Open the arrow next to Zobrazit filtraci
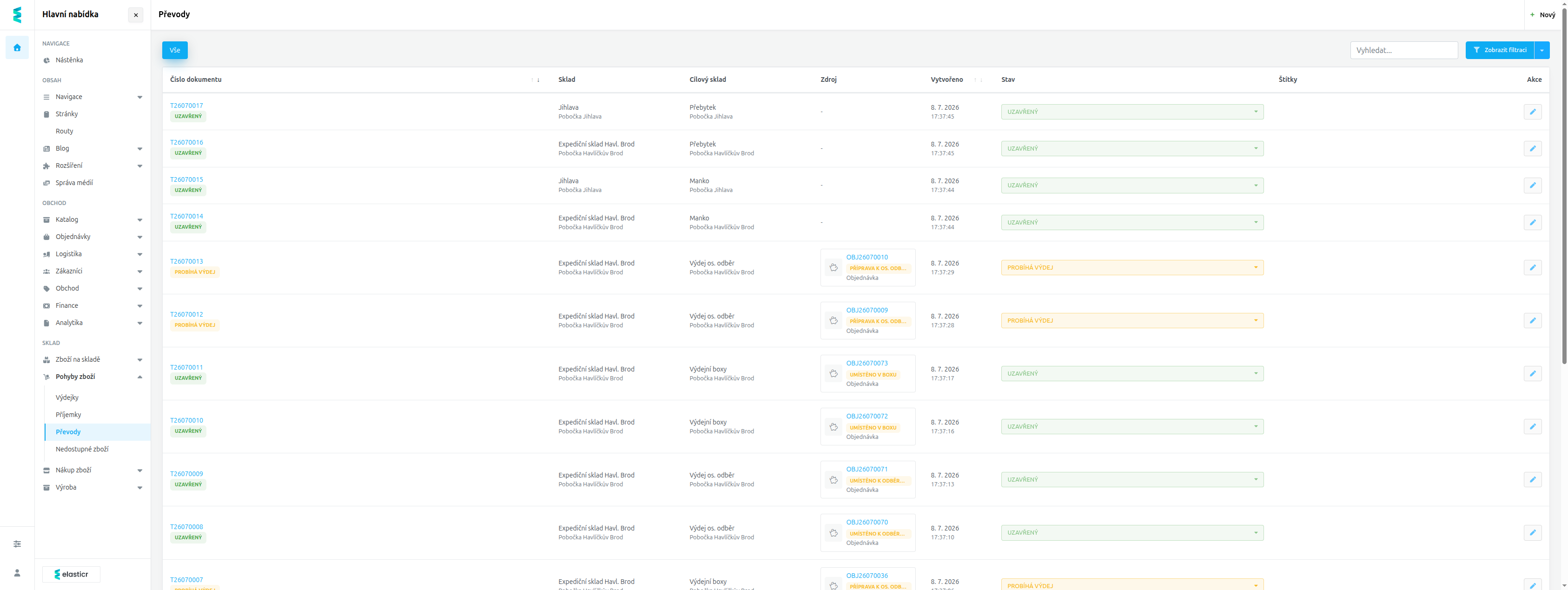Image resolution: width=1568 pixels, height=590 pixels. 1542,50
